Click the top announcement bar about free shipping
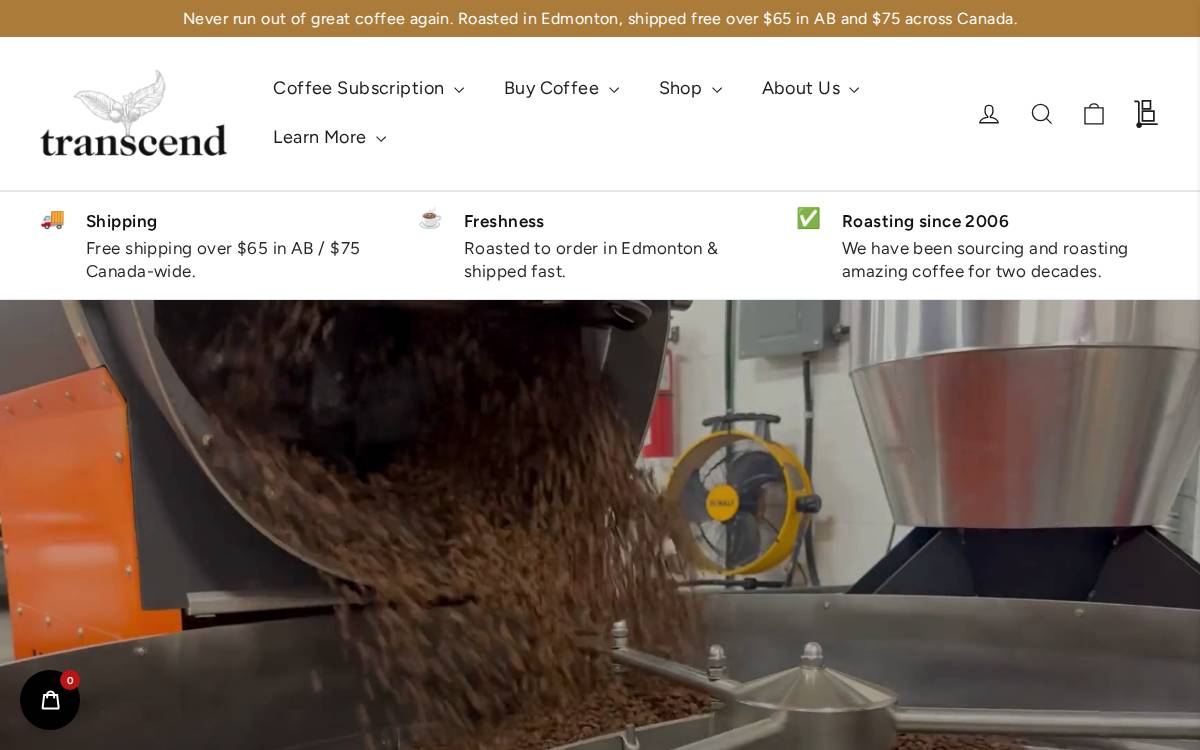The image size is (1200, 750). 600,18
